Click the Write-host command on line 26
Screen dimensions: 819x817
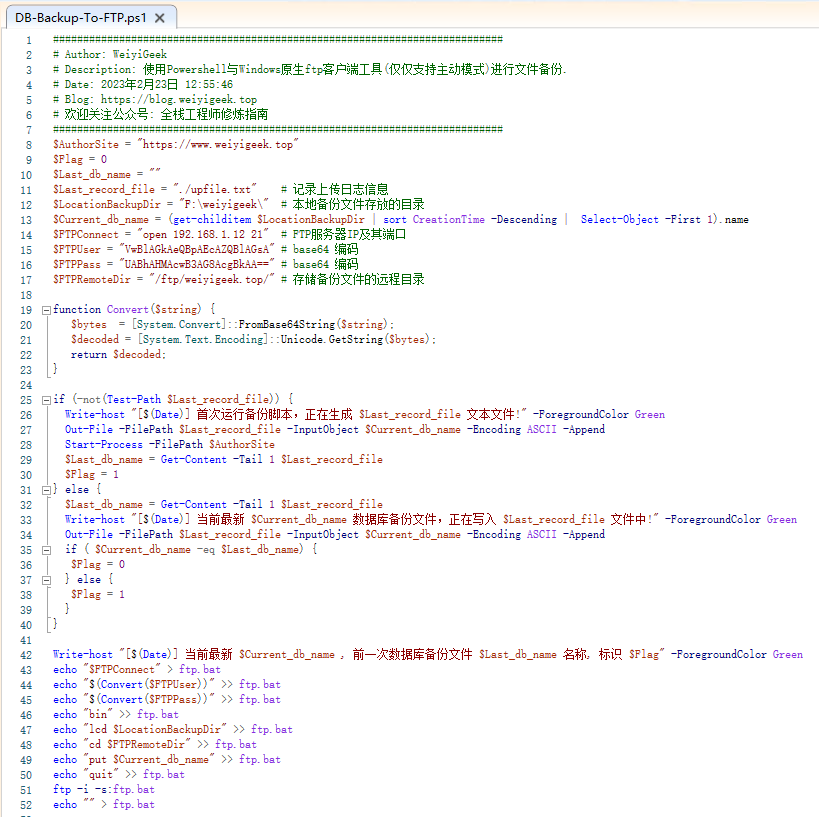pos(95,413)
